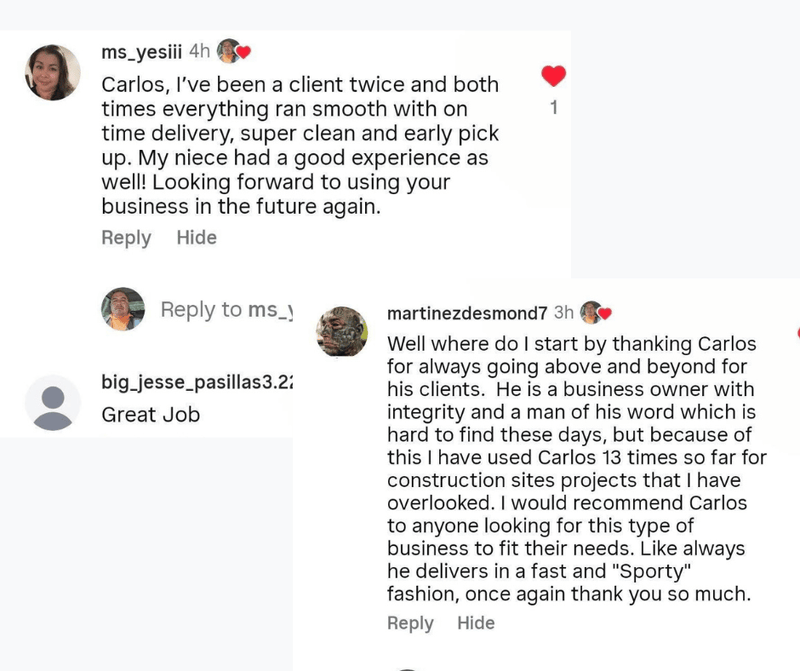Viewport: 800px width, 671px height.
Task: Focus the "Reply to ms_y" input field
Action: 226,310
